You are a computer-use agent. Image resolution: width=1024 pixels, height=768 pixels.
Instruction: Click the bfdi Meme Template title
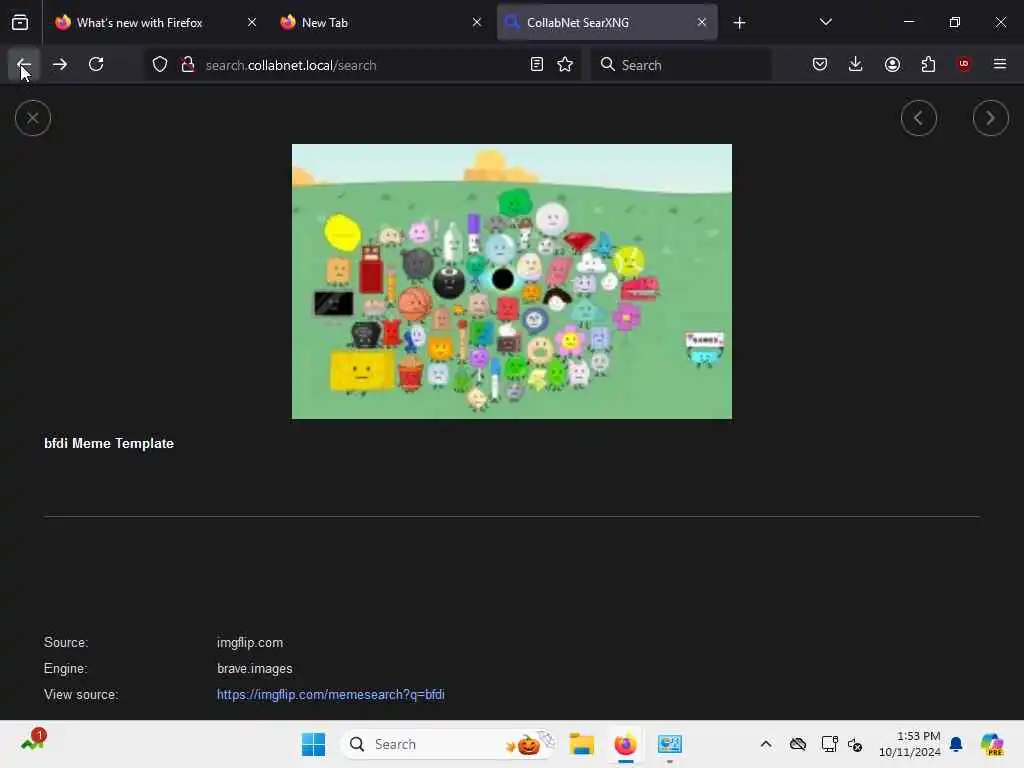(x=109, y=443)
